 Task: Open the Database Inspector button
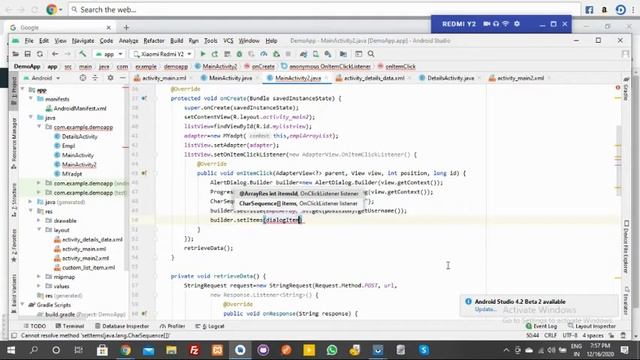click(x=122, y=326)
